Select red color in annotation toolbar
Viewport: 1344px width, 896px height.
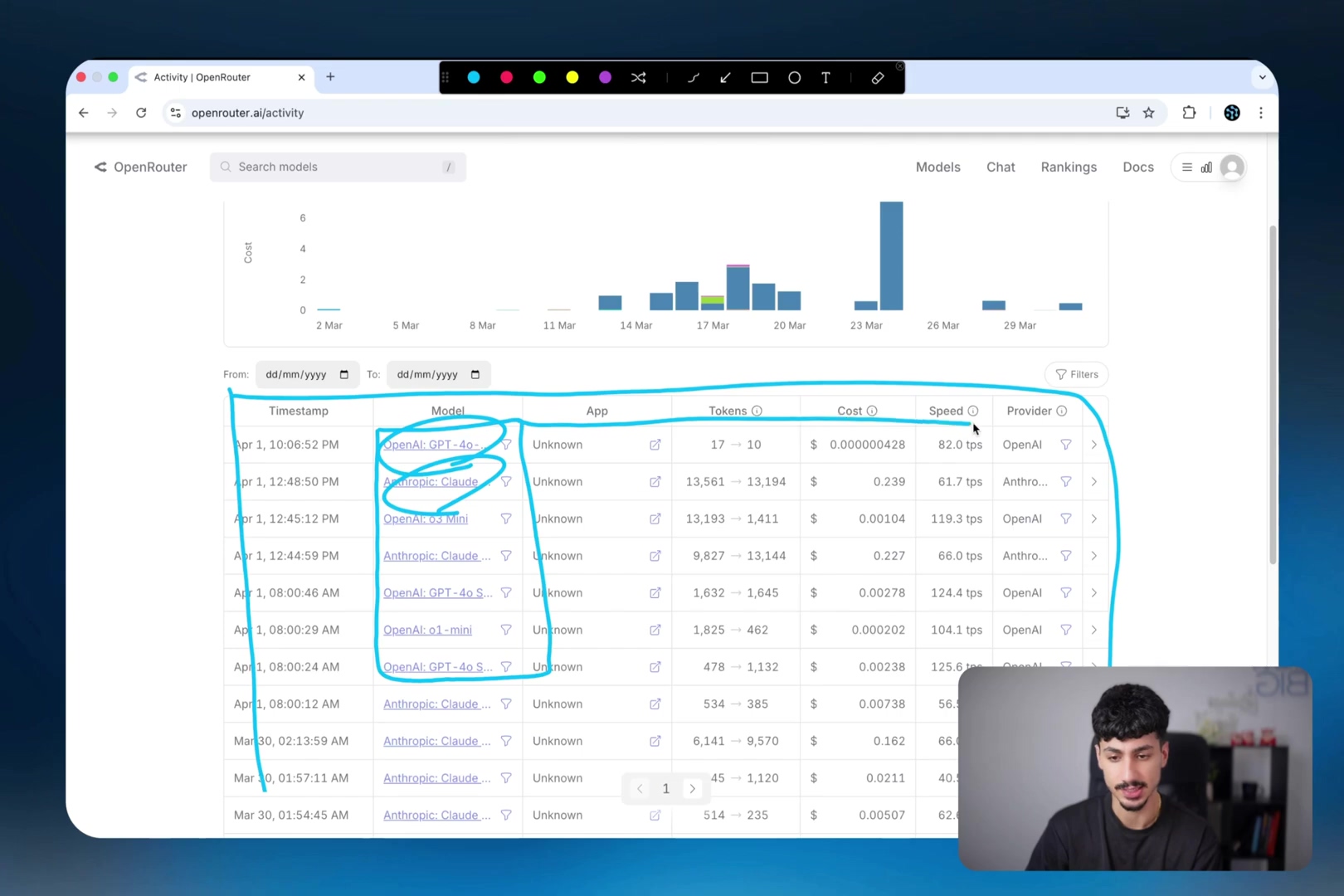[507, 77]
